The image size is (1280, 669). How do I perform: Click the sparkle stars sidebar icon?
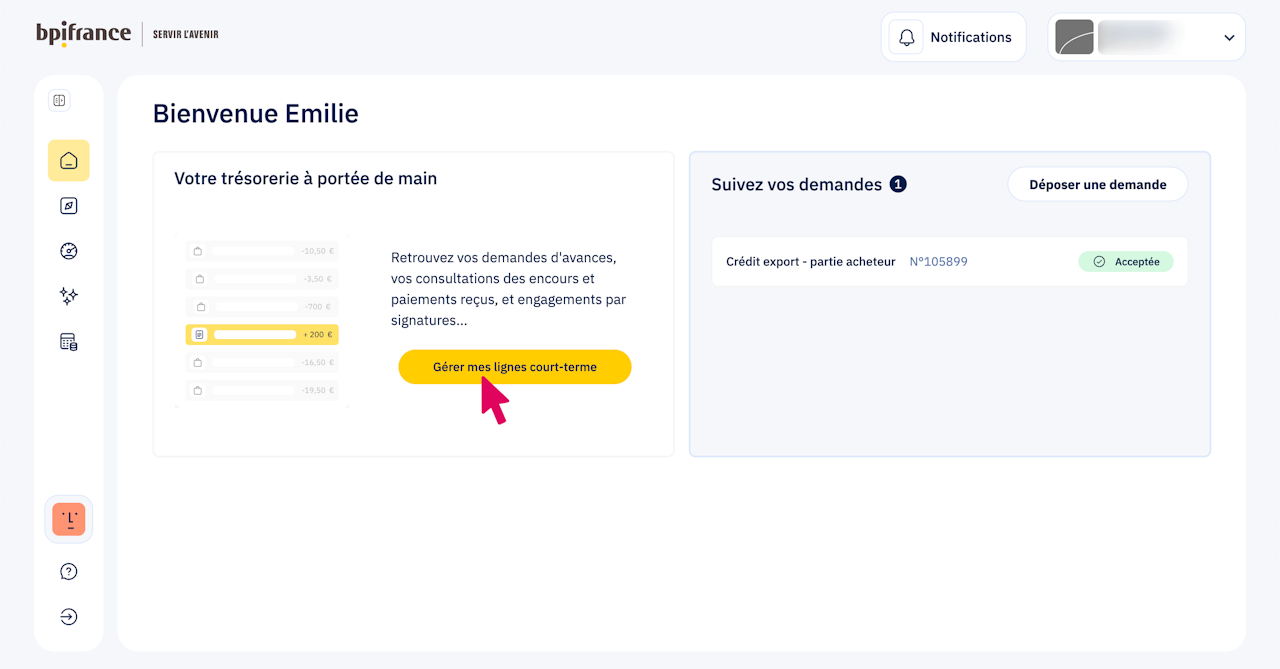(69, 296)
